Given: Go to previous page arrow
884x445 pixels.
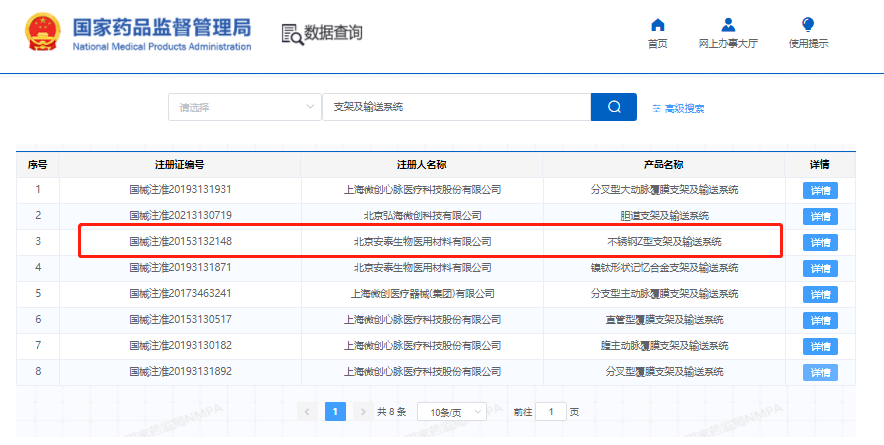Looking at the screenshot, I should coord(307,412).
